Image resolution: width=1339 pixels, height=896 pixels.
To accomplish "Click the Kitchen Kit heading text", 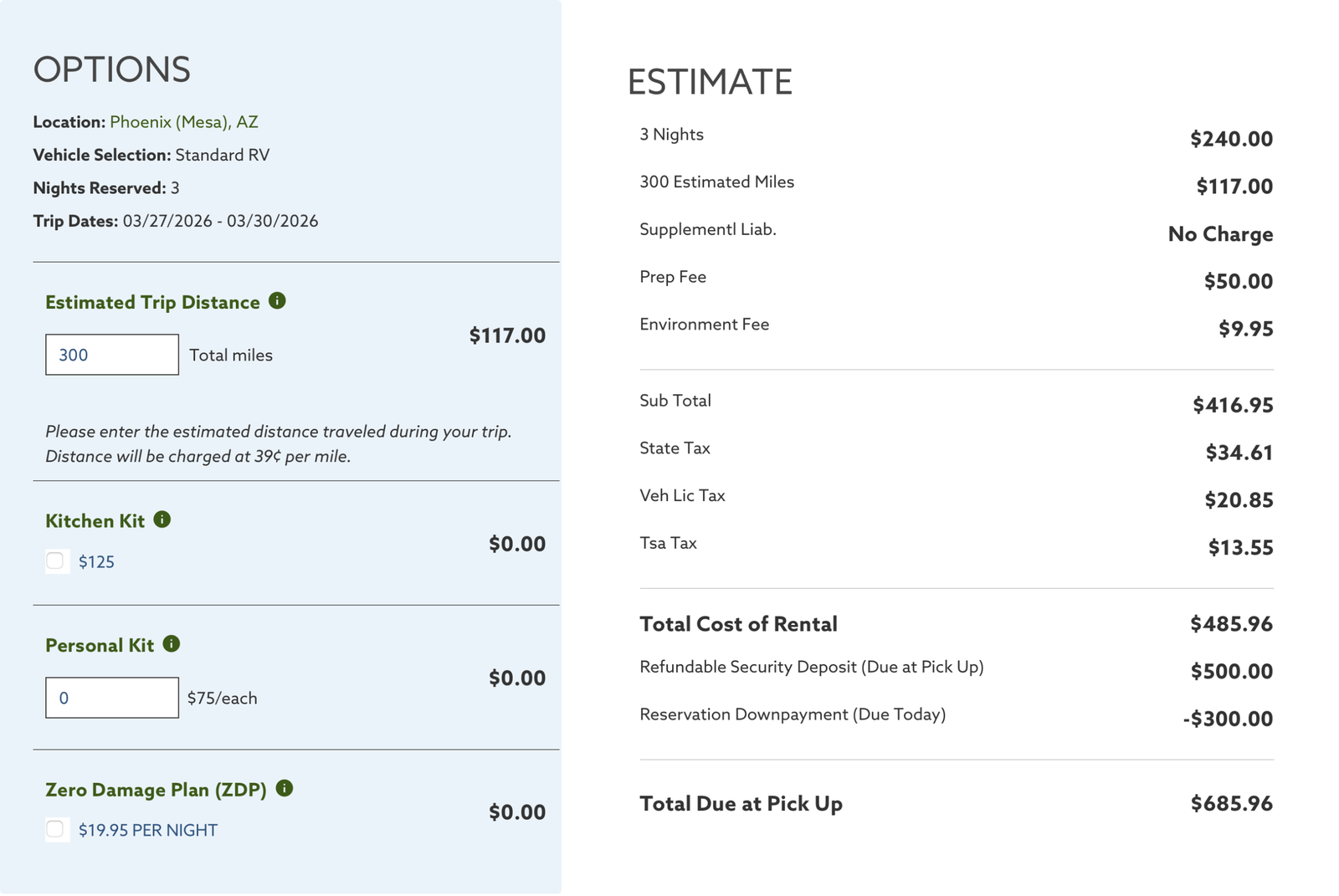I will 95,521.
